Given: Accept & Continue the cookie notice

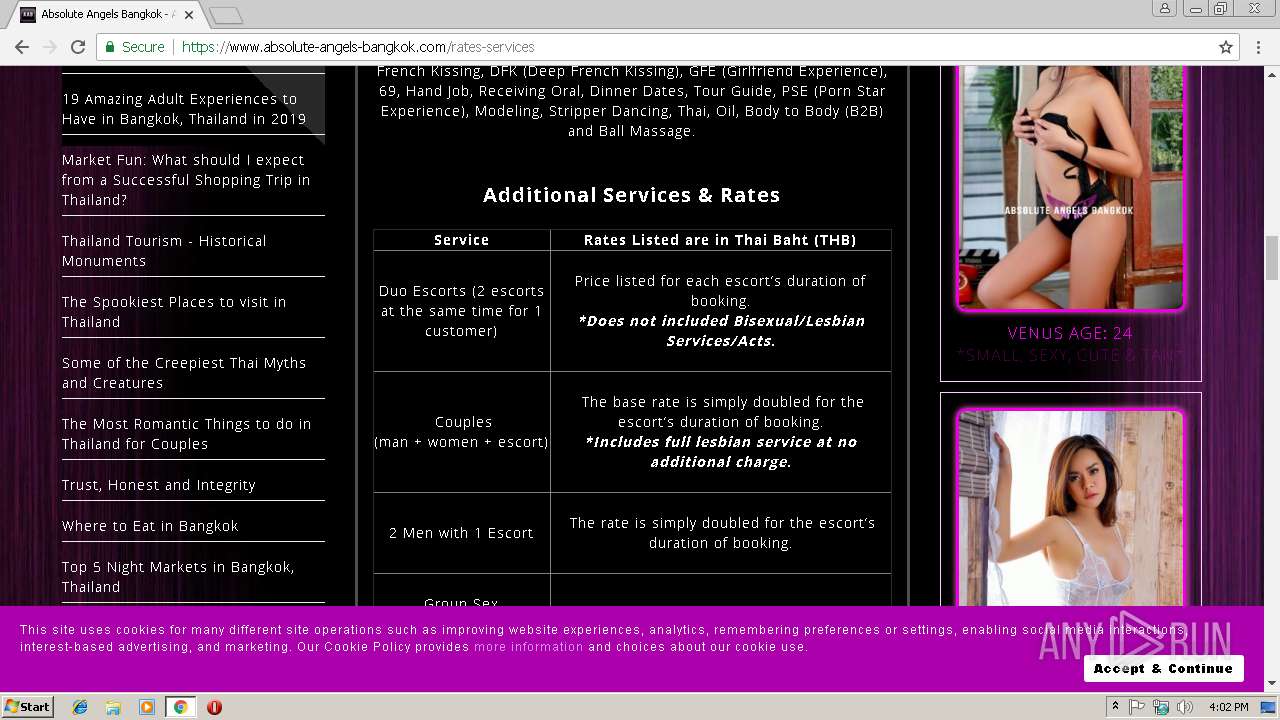Looking at the screenshot, I should (x=1163, y=668).
